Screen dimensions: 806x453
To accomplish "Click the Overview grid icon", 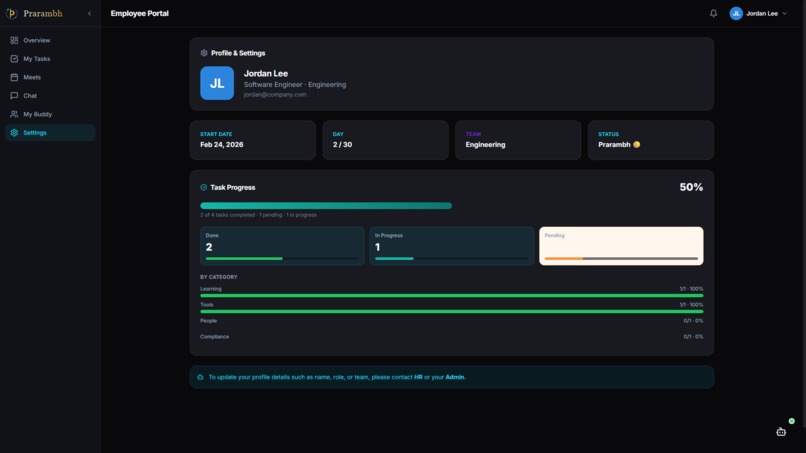I will [x=14, y=40].
